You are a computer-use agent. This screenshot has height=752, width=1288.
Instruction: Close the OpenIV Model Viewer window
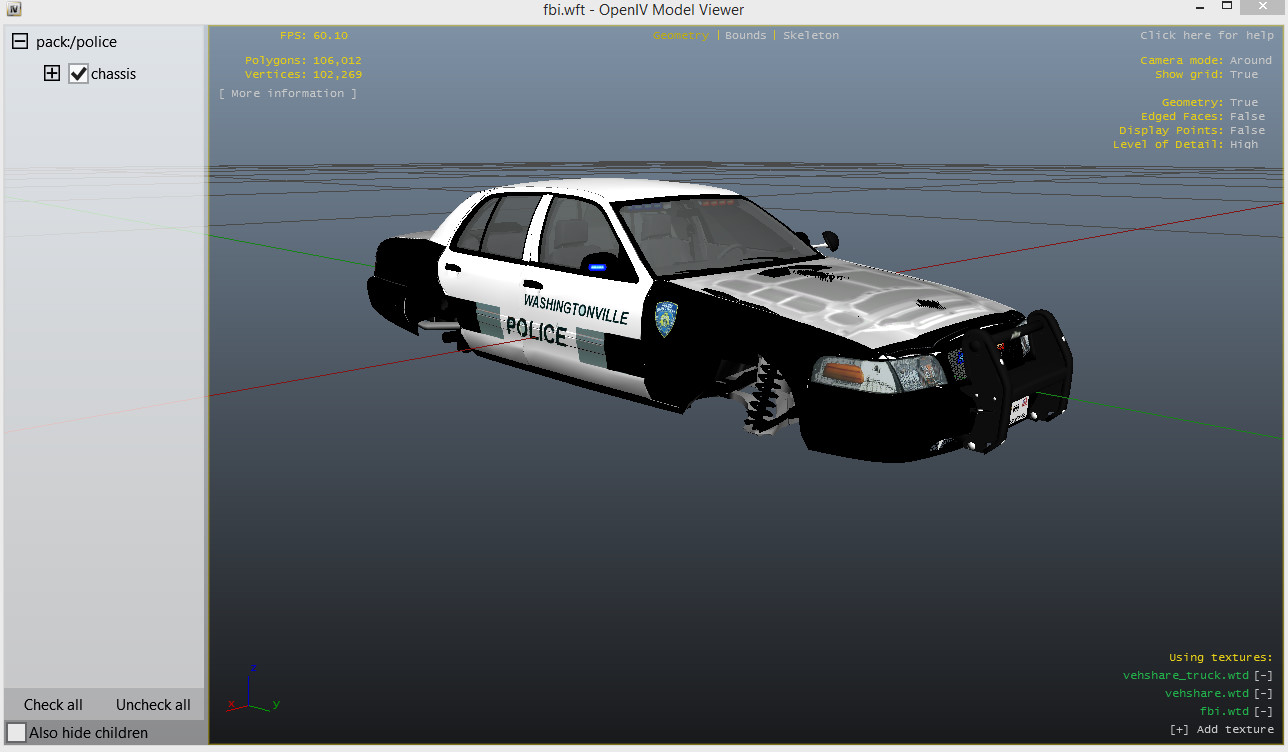(x=1261, y=9)
